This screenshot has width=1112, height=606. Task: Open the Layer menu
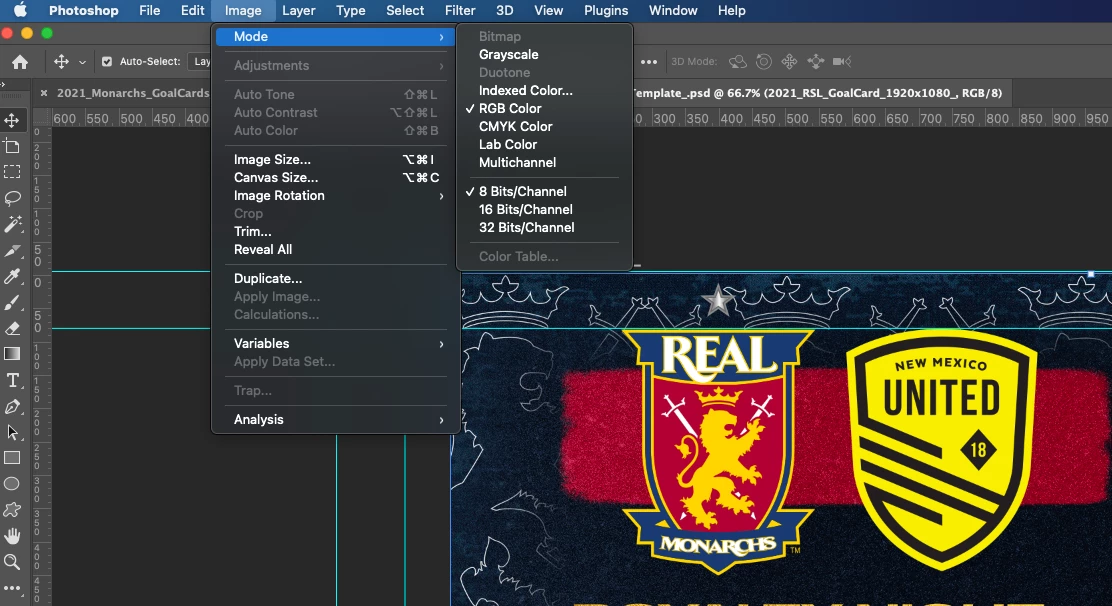point(299,11)
